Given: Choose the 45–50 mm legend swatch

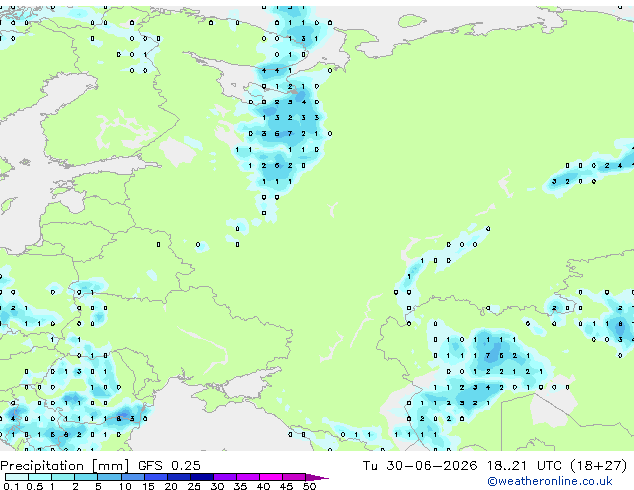Looking at the screenshot, I should pyautogui.click(x=294, y=477).
